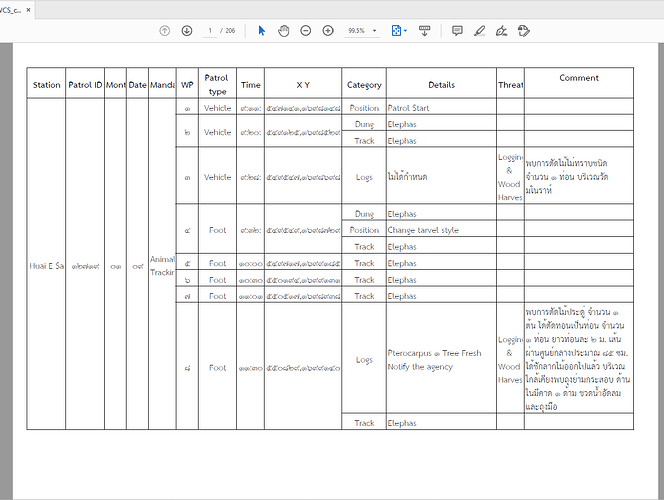
Task: Select the Hand pan tool
Action: [283, 31]
